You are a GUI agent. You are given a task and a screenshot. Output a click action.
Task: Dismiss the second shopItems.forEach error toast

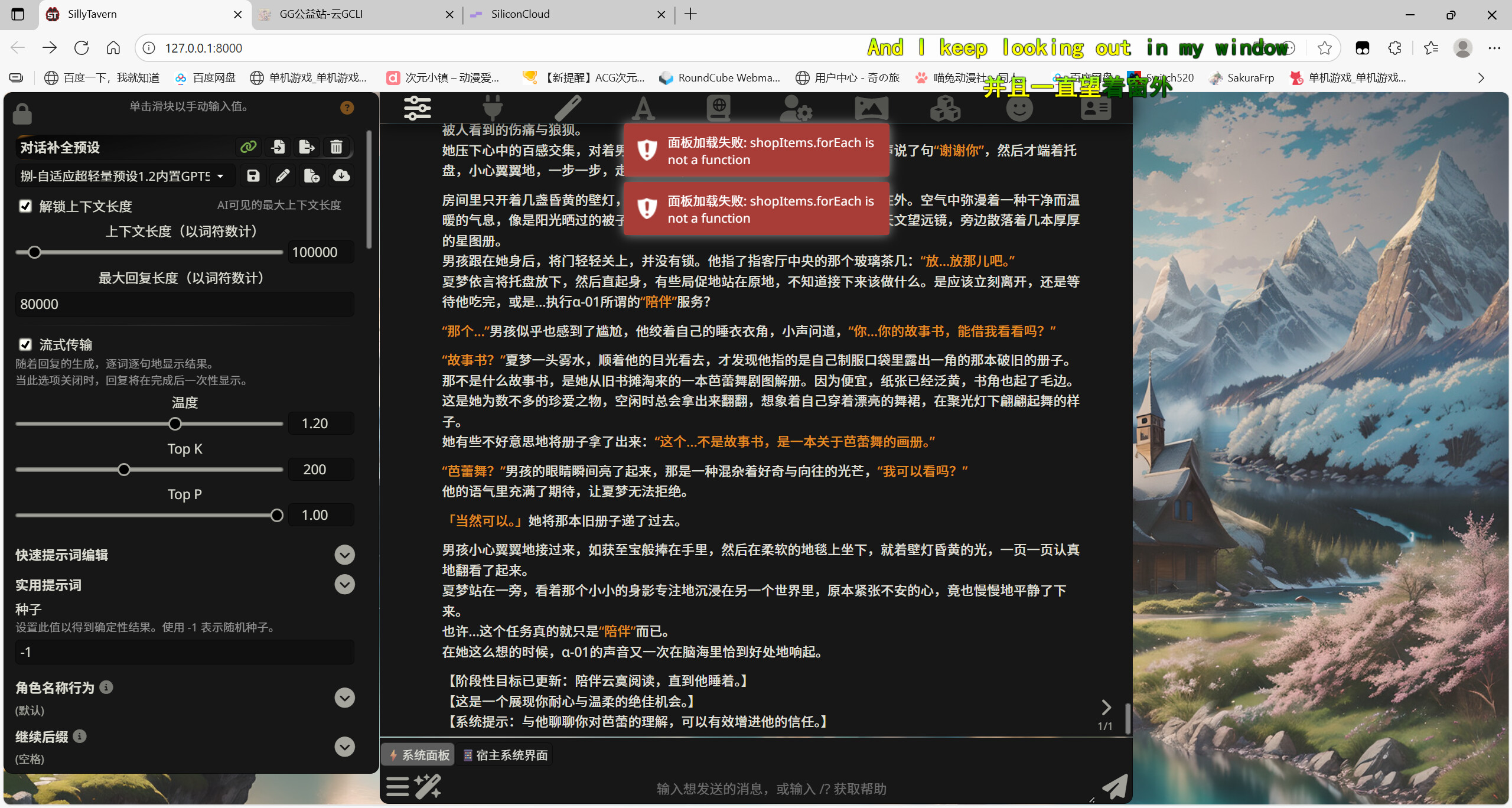point(757,209)
